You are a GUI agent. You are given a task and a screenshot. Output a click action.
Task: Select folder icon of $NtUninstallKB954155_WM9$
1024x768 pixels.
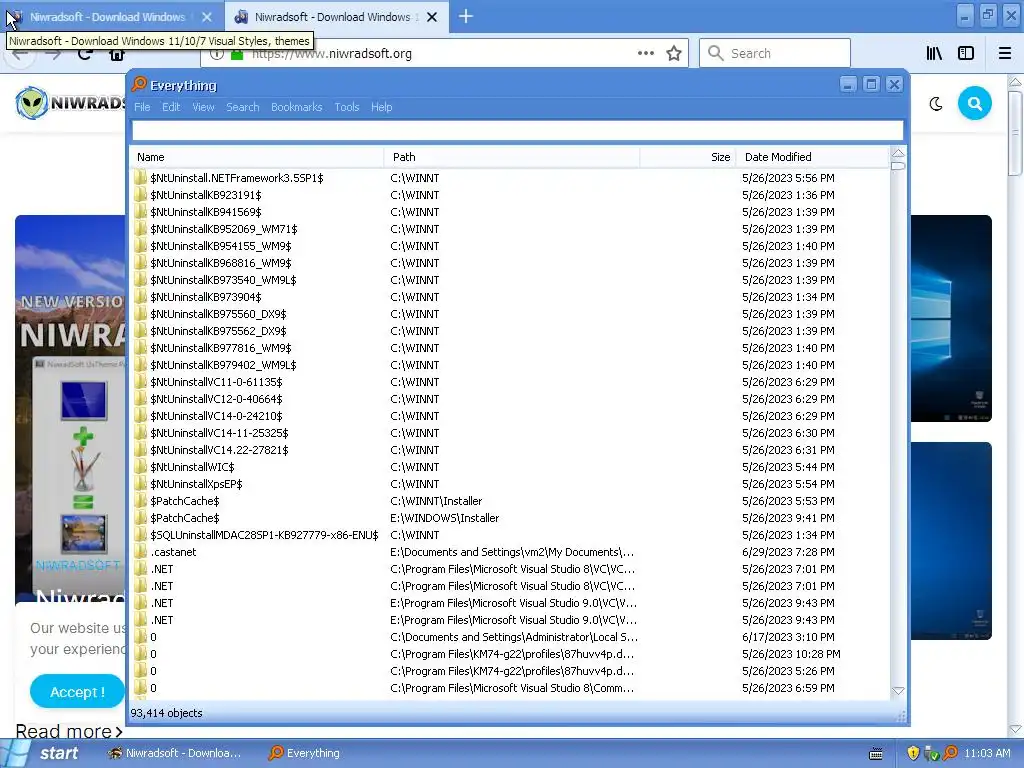pos(140,246)
